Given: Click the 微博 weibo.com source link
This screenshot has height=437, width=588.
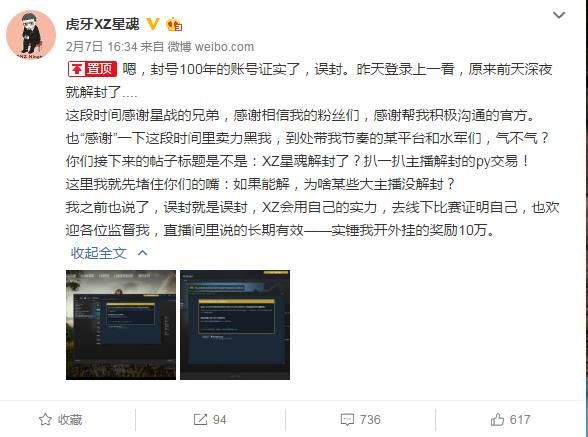Looking at the screenshot, I should (x=211, y=47).
